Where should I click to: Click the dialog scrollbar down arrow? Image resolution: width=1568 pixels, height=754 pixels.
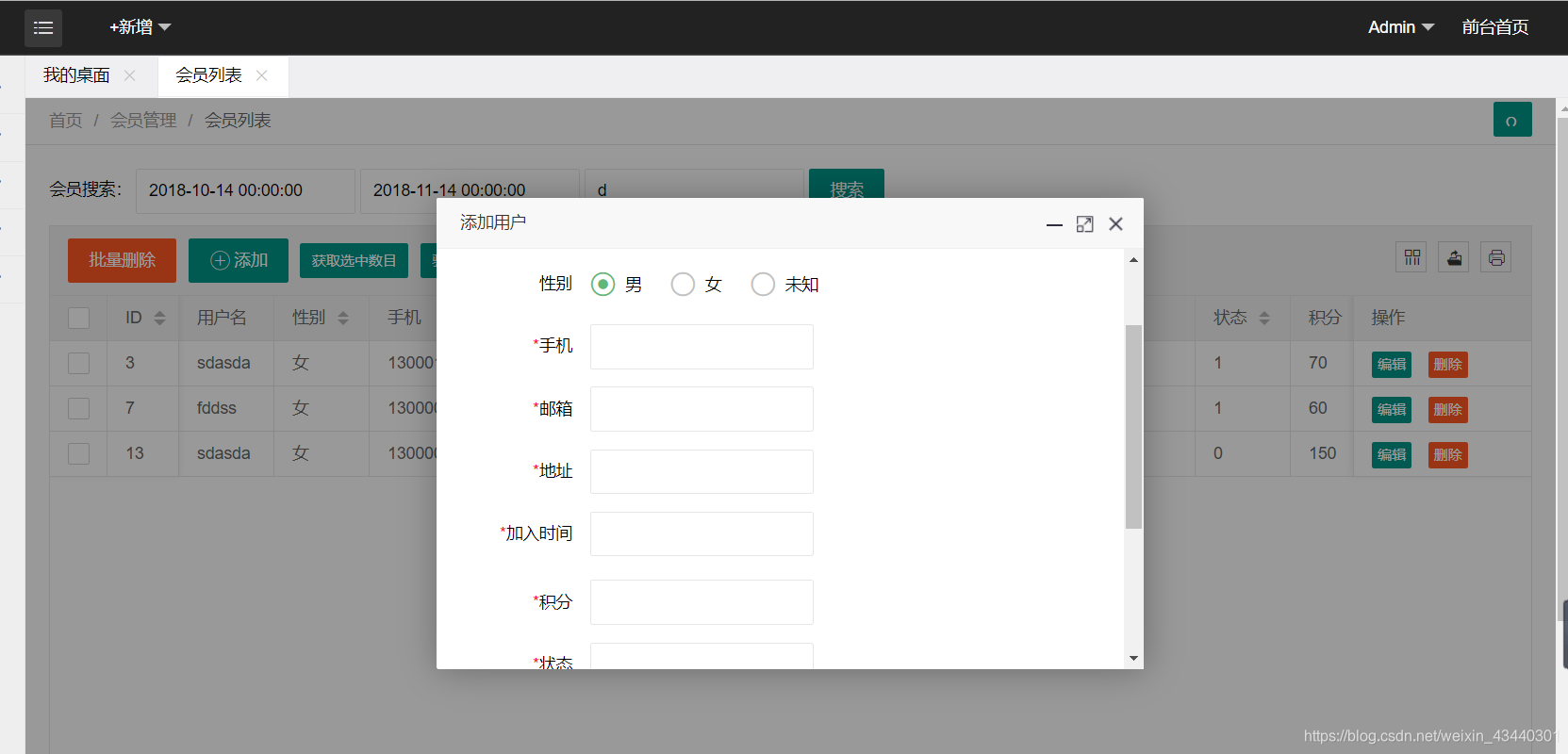pos(1133,658)
